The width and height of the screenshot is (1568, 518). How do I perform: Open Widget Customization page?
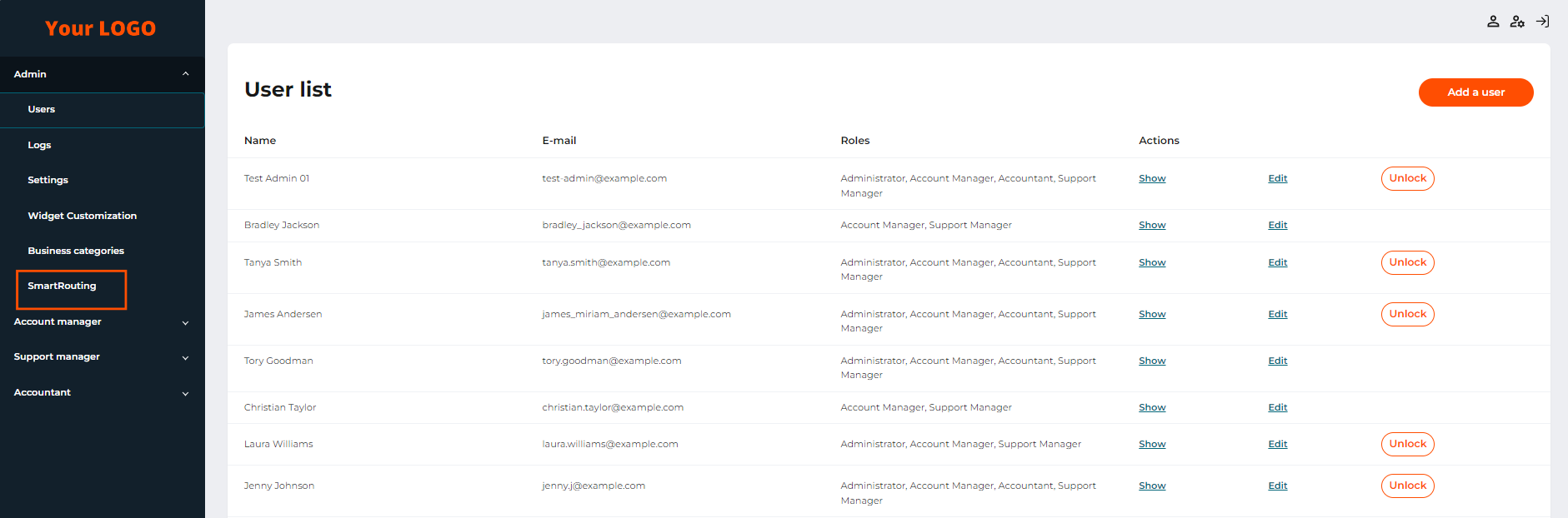pos(82,216)
